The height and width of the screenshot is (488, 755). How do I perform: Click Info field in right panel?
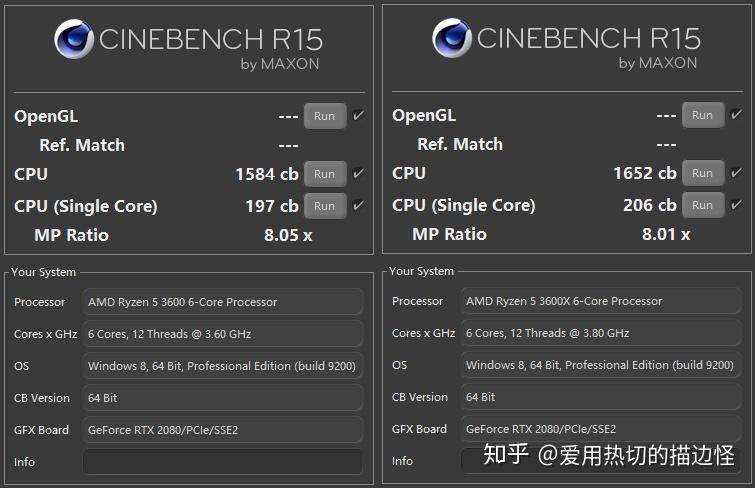click(x=600, y=461)
